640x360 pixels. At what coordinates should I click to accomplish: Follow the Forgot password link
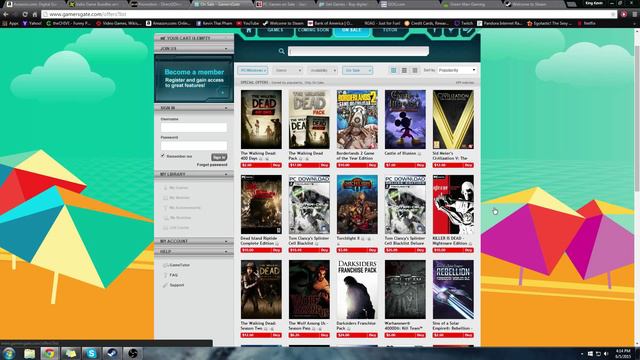coord(212,165)
